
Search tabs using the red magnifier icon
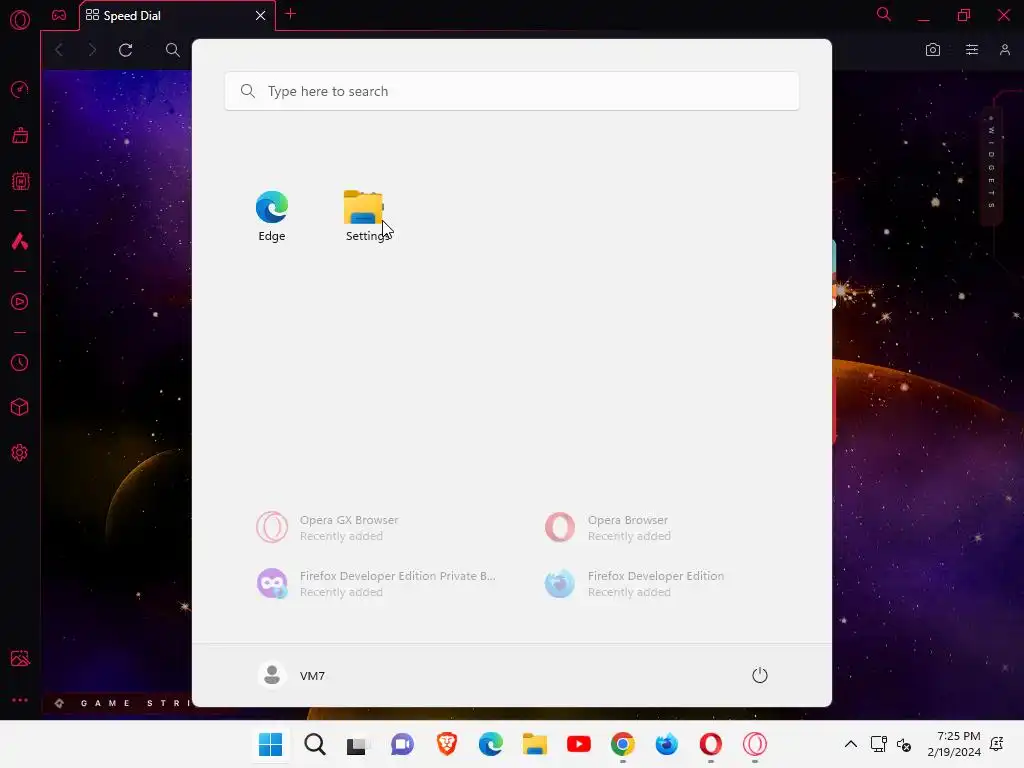(x=884, y=14)
